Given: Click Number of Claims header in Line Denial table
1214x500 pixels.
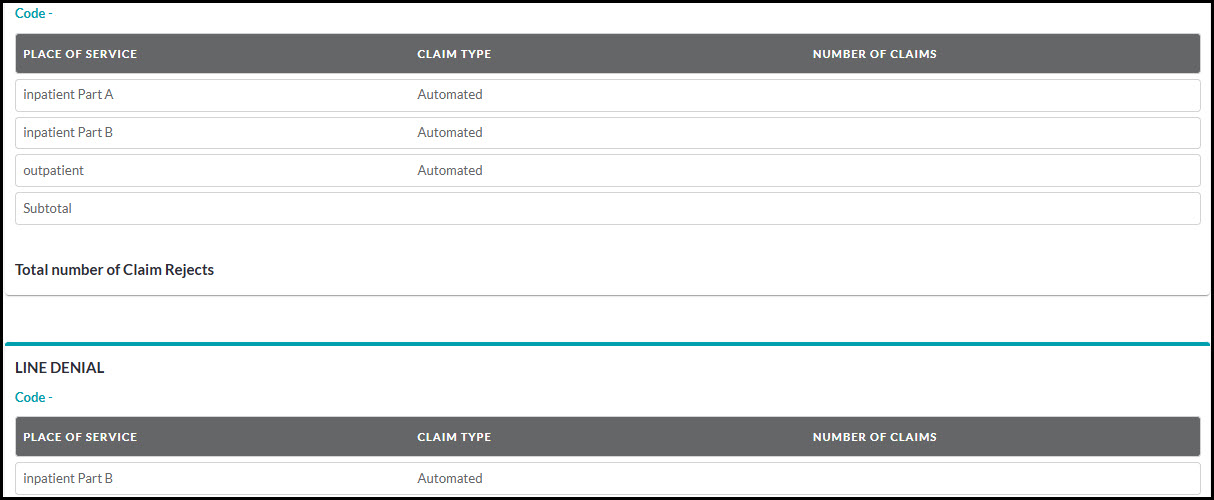Looking at the screenshot, I should coord(874,437).
